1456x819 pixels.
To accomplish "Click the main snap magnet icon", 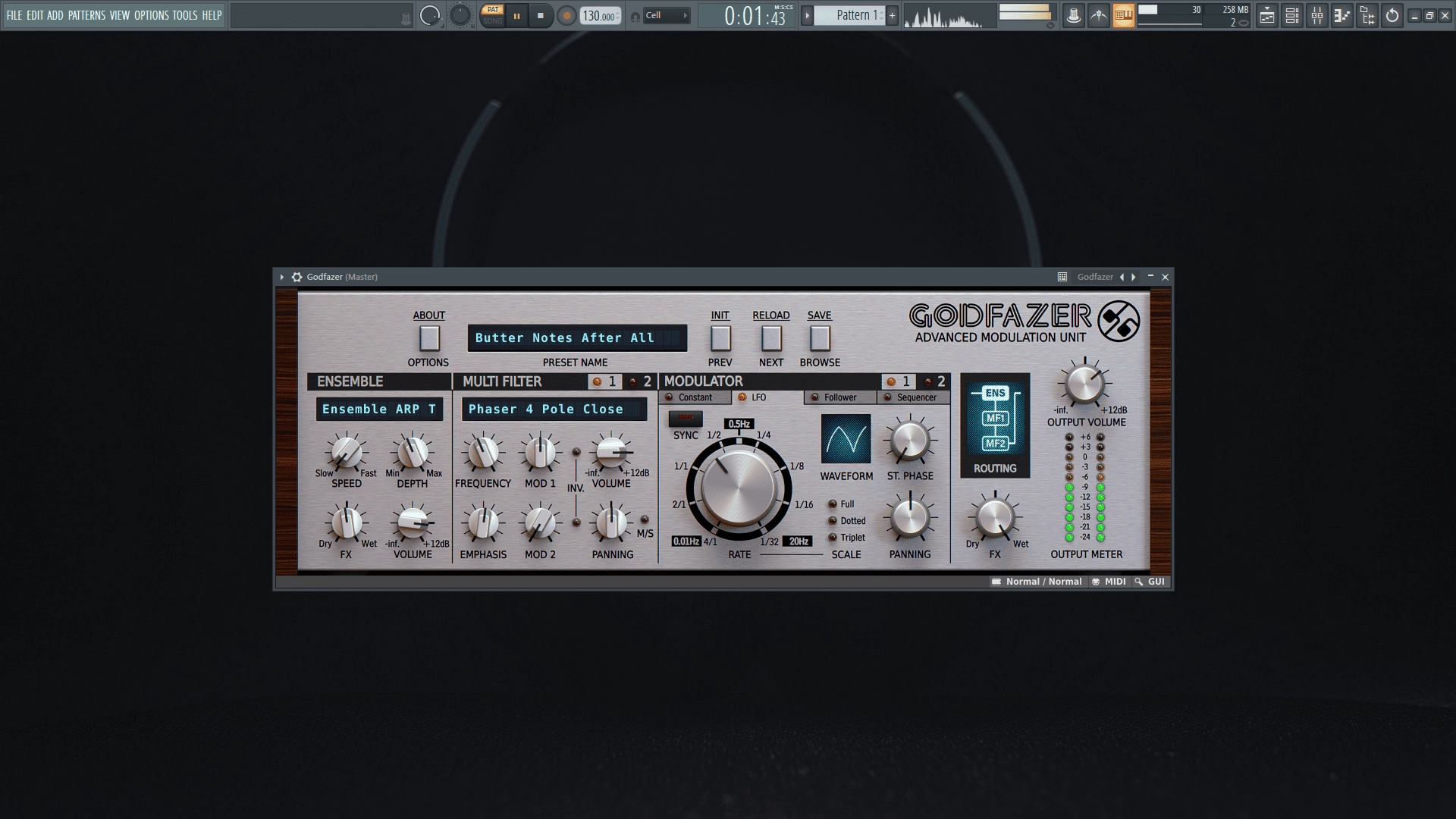I will (635, 17).
